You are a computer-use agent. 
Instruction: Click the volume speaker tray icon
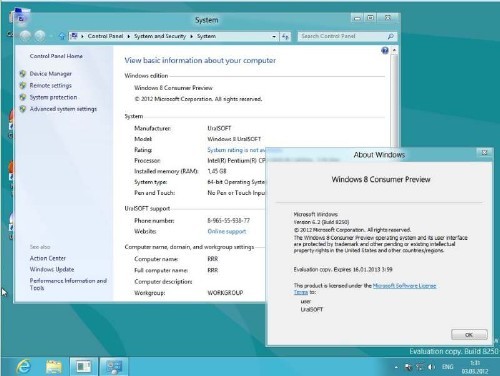click(x=432, y=367)
